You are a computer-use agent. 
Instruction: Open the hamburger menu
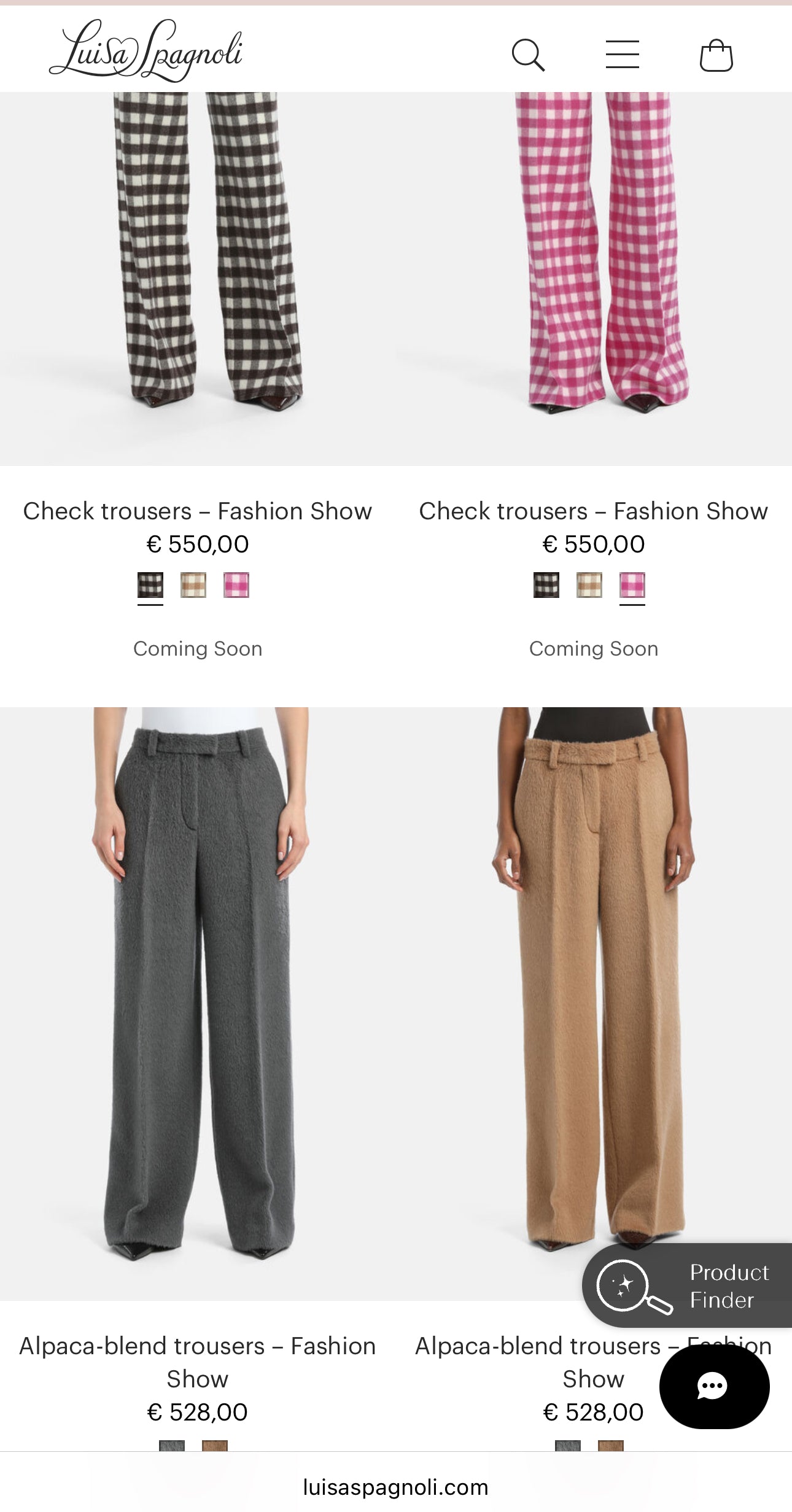tap(622, 54)
